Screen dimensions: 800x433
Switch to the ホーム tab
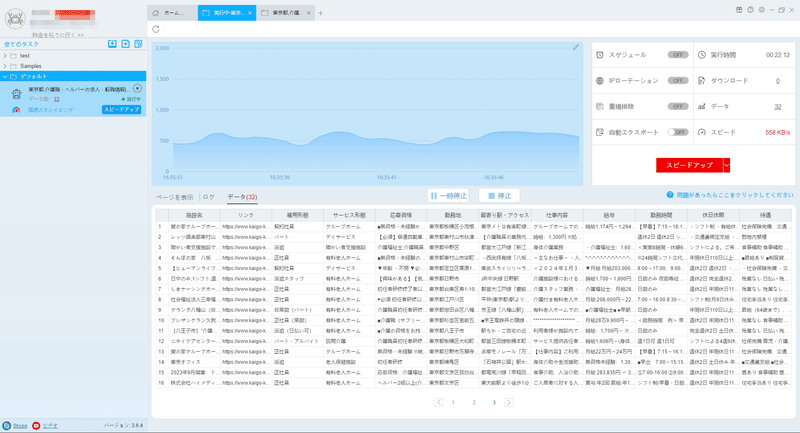coord(172,13)
